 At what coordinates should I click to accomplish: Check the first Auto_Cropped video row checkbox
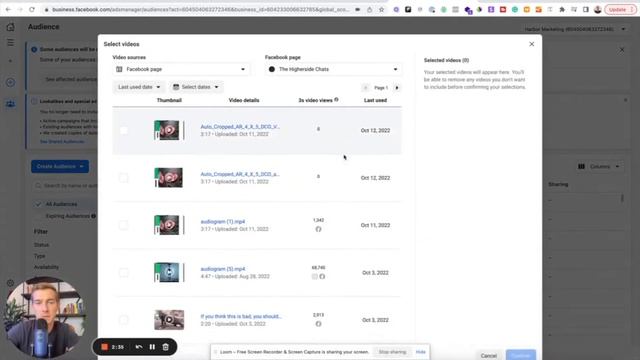click(x=124, y=131)
